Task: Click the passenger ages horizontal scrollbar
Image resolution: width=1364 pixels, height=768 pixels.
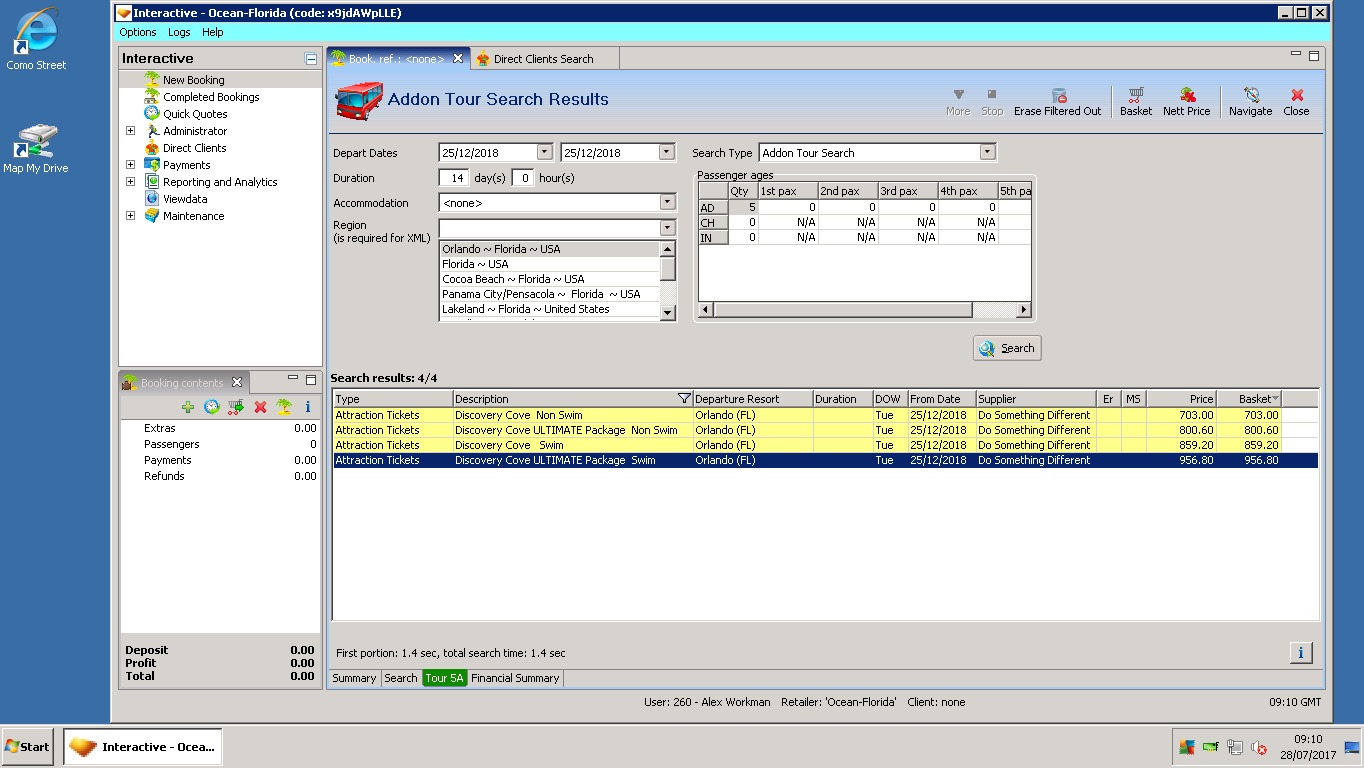Action: tap(843, 311)
